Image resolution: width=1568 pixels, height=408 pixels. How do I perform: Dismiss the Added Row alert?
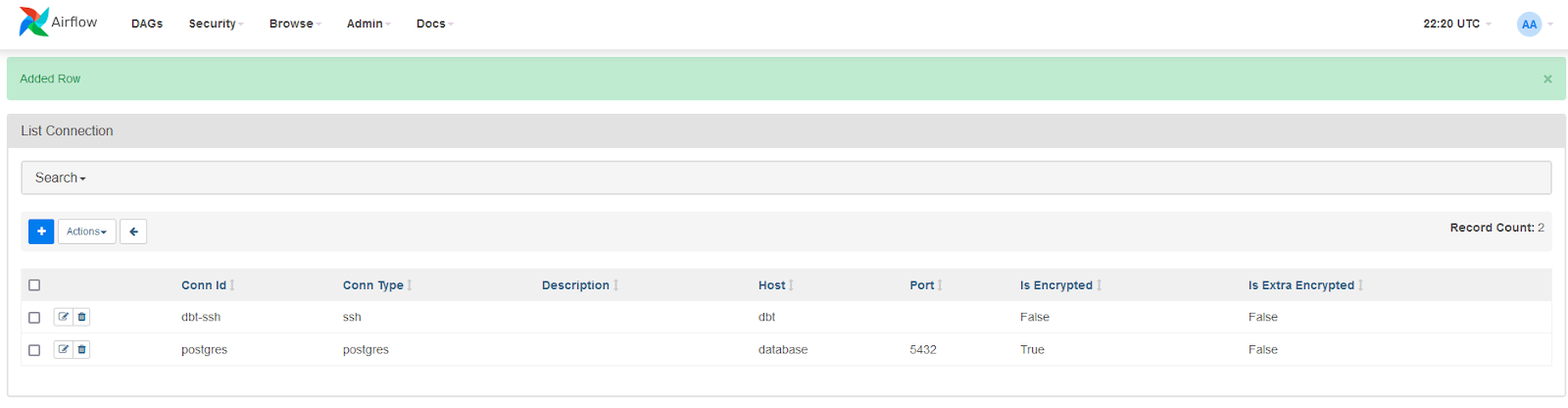pyautogui.click(x=1547, y=79)
